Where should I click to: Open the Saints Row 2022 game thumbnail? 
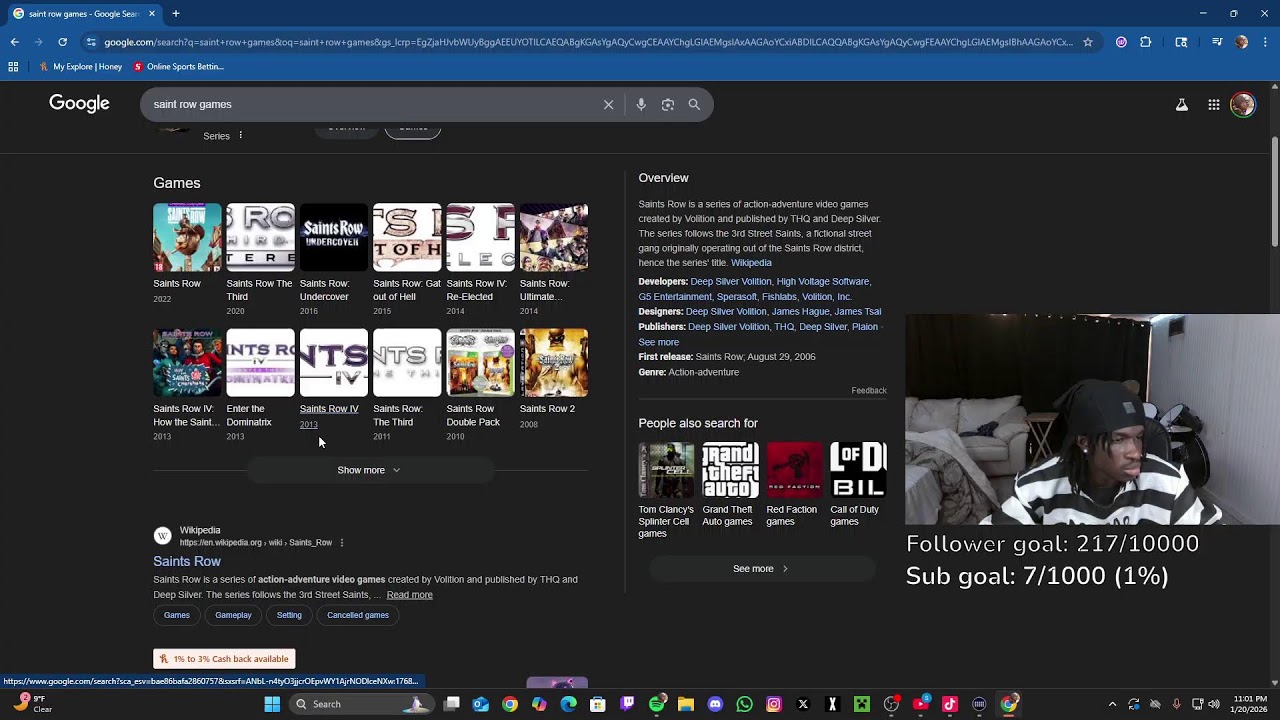click(187, 238)
